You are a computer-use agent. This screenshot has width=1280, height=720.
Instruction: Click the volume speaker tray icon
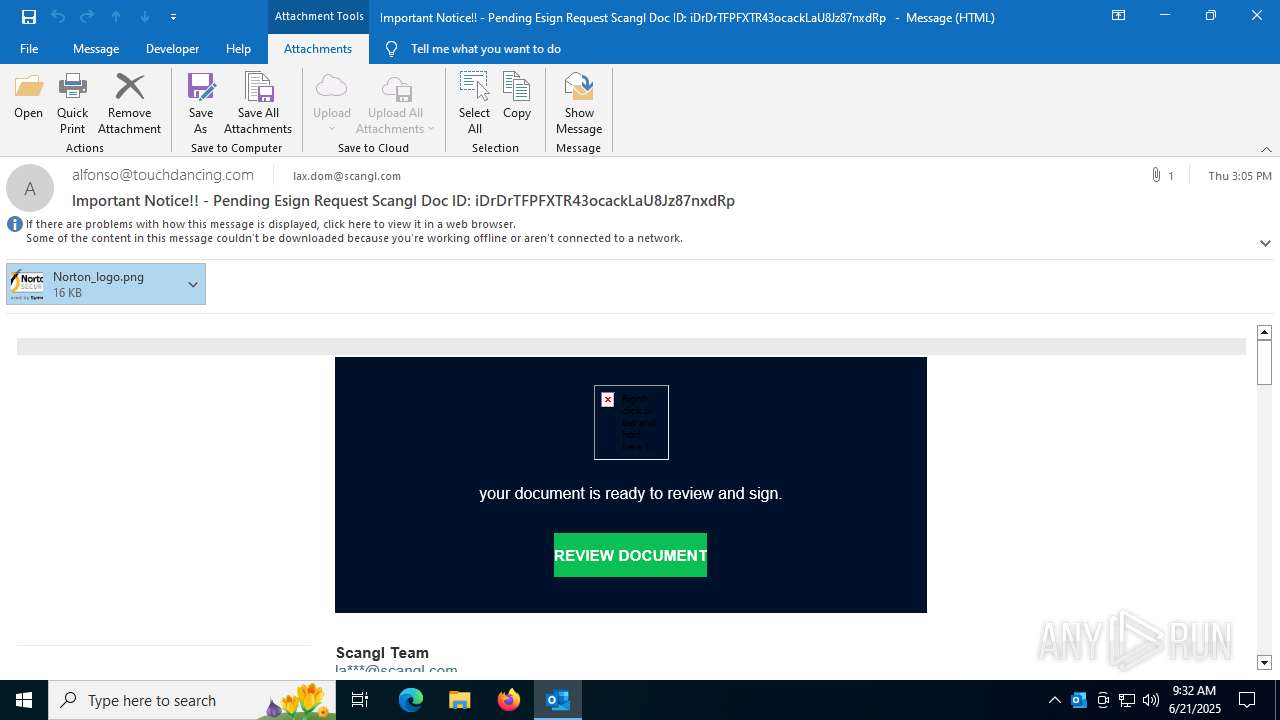pos(1151,700)
